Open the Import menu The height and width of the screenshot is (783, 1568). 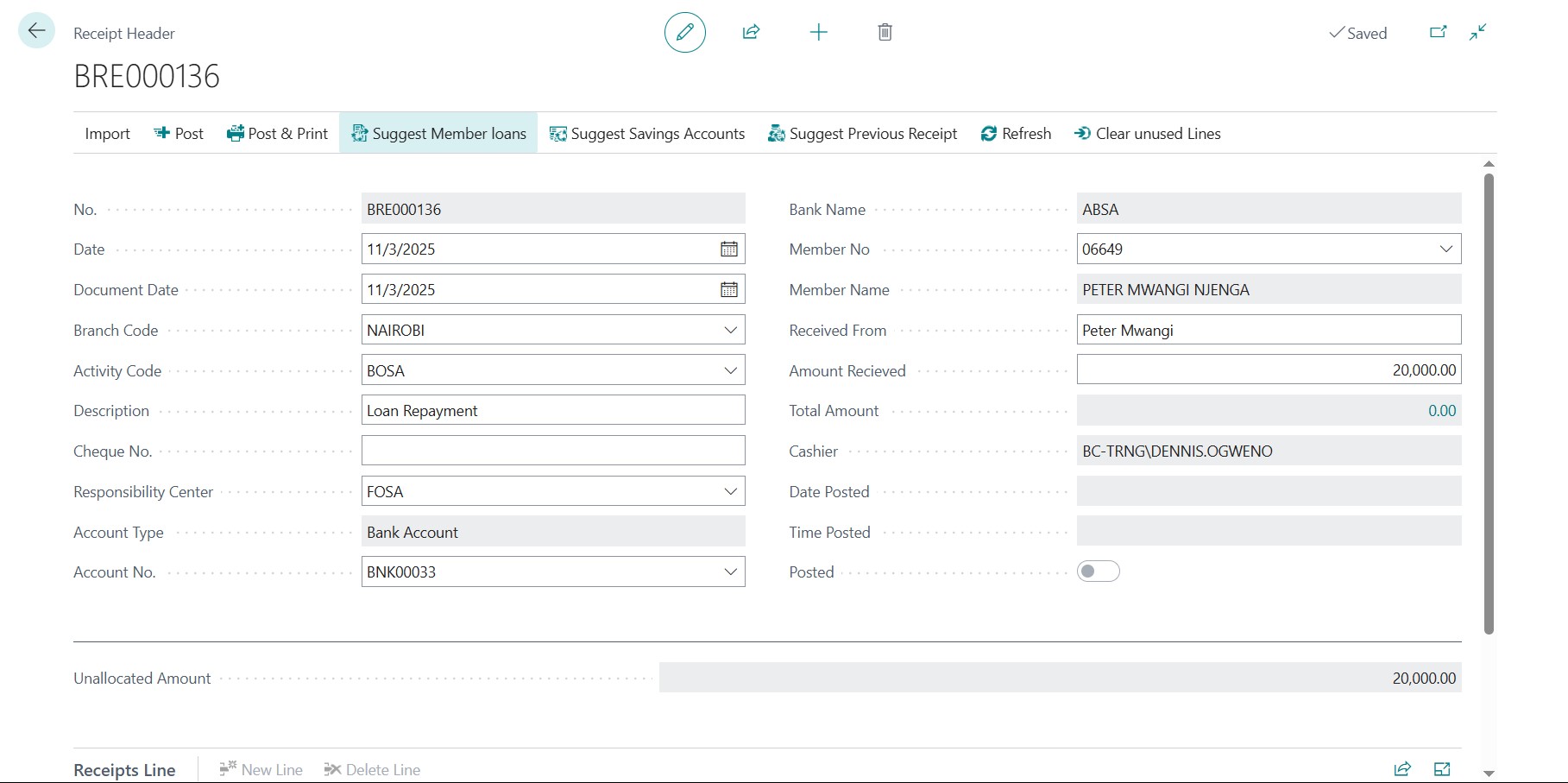pyautogui.click(x=107, y=134)
